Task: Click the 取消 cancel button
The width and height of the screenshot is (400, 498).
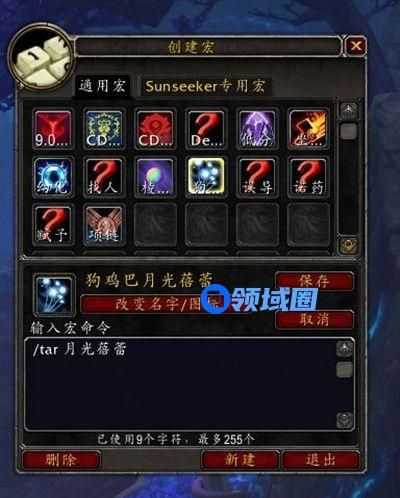Action: click(314, 320)
